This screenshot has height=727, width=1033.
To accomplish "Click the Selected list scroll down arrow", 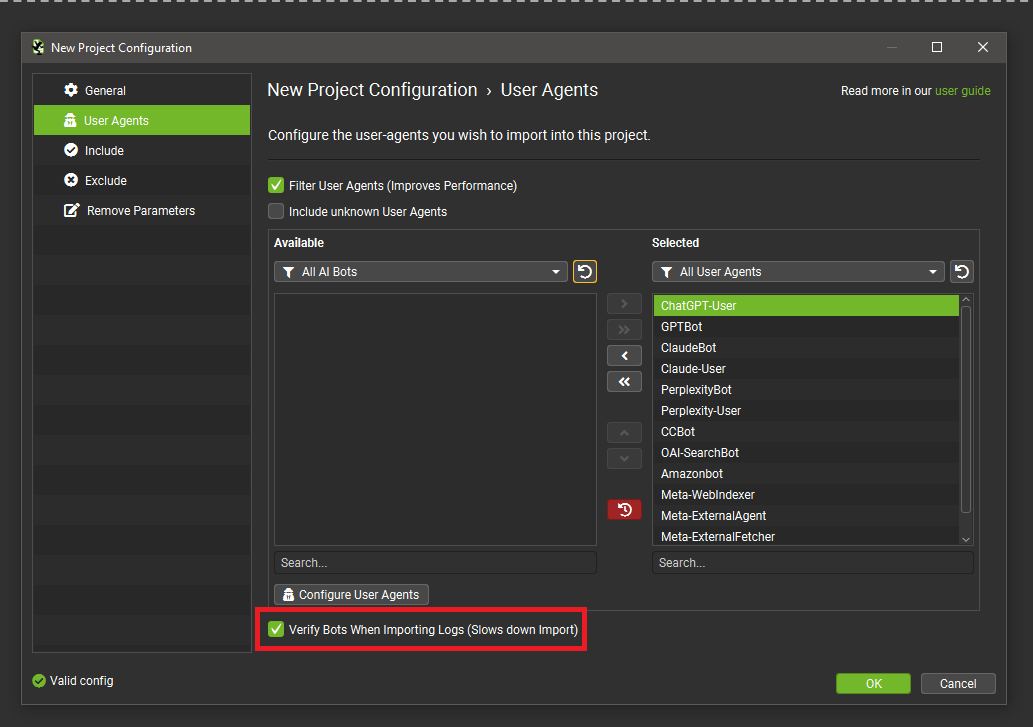I will coord(966,539).
